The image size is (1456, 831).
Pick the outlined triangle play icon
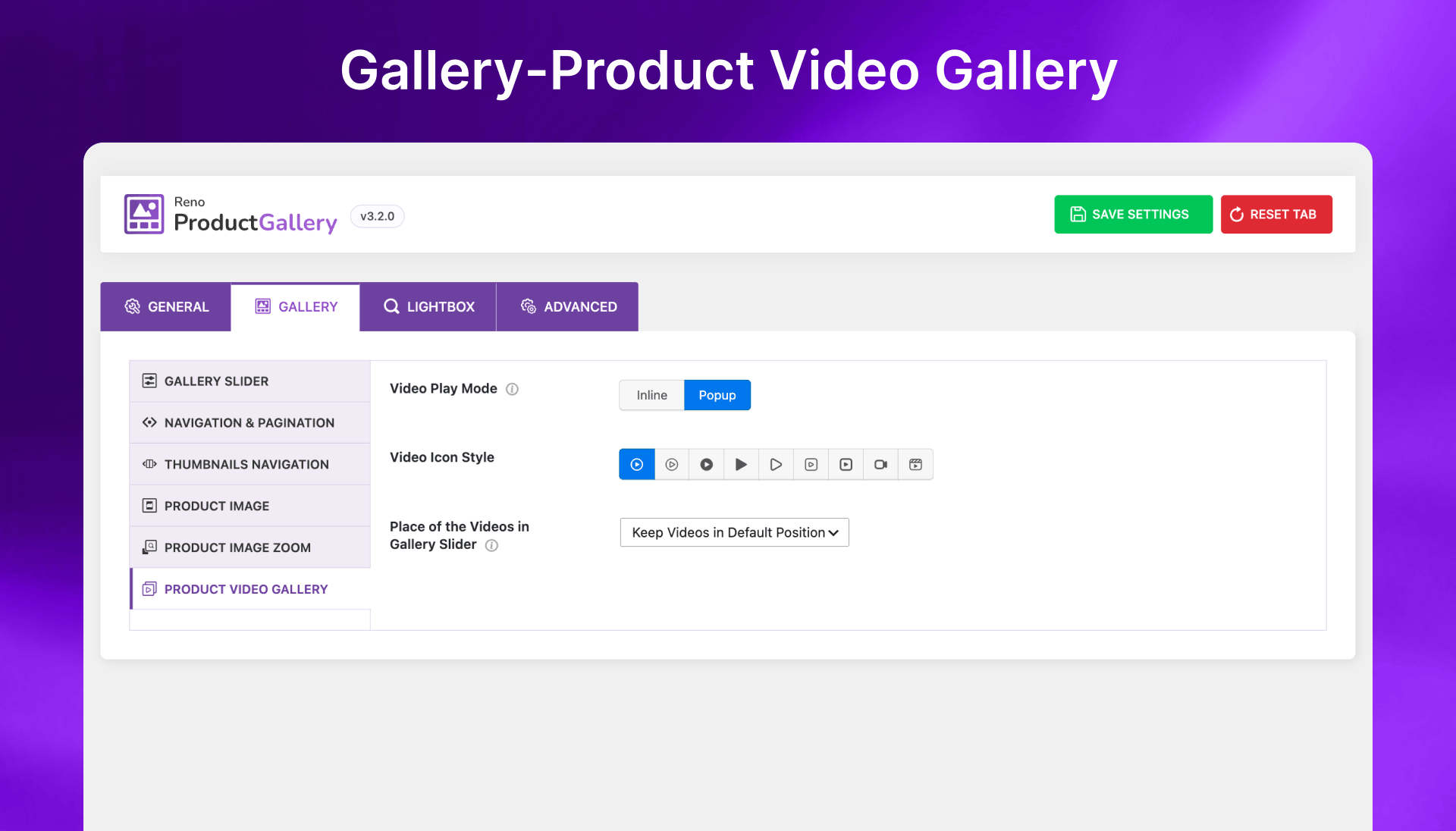click(776, 464)
